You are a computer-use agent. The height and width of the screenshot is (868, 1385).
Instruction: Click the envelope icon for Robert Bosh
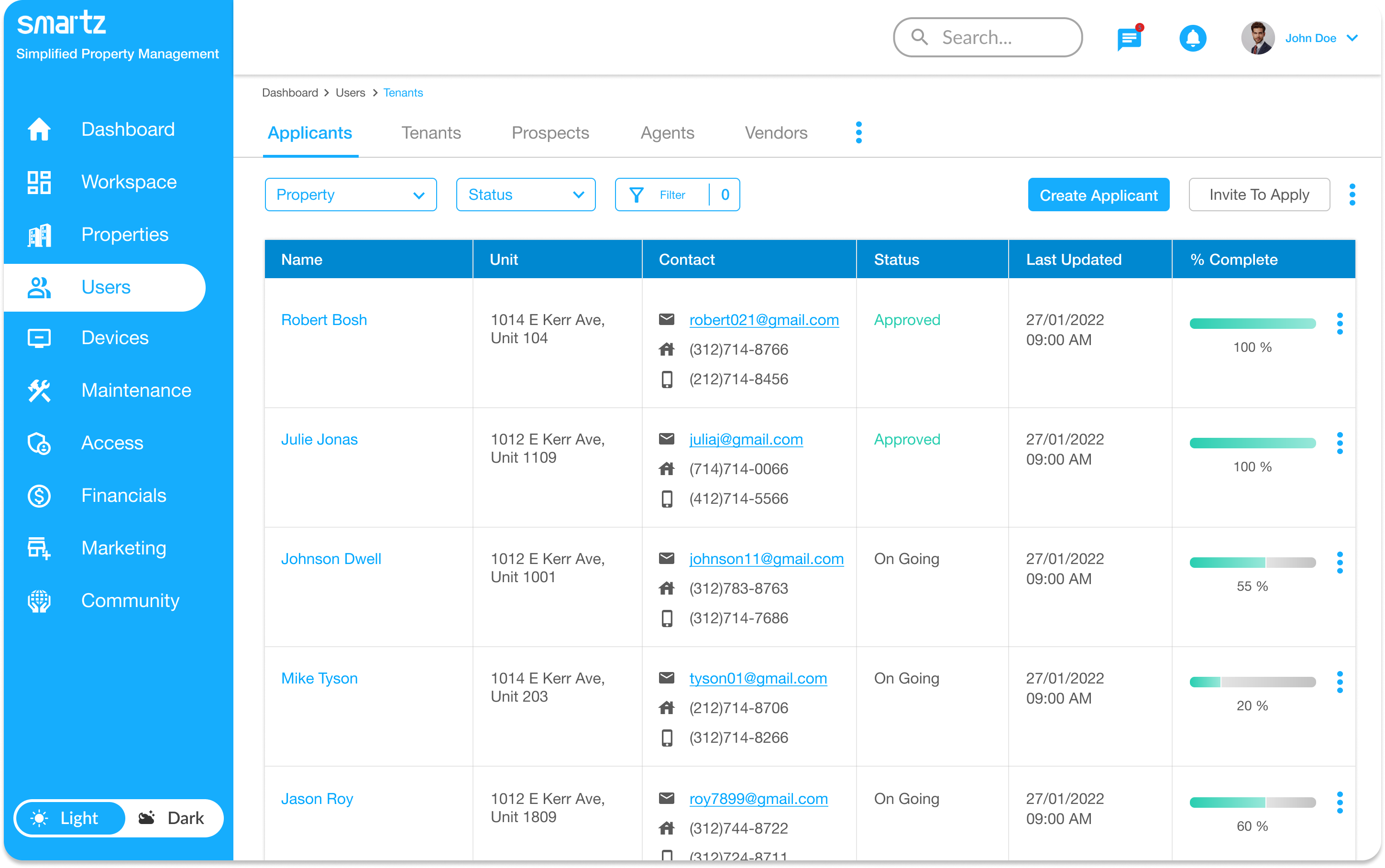point(666,319)
